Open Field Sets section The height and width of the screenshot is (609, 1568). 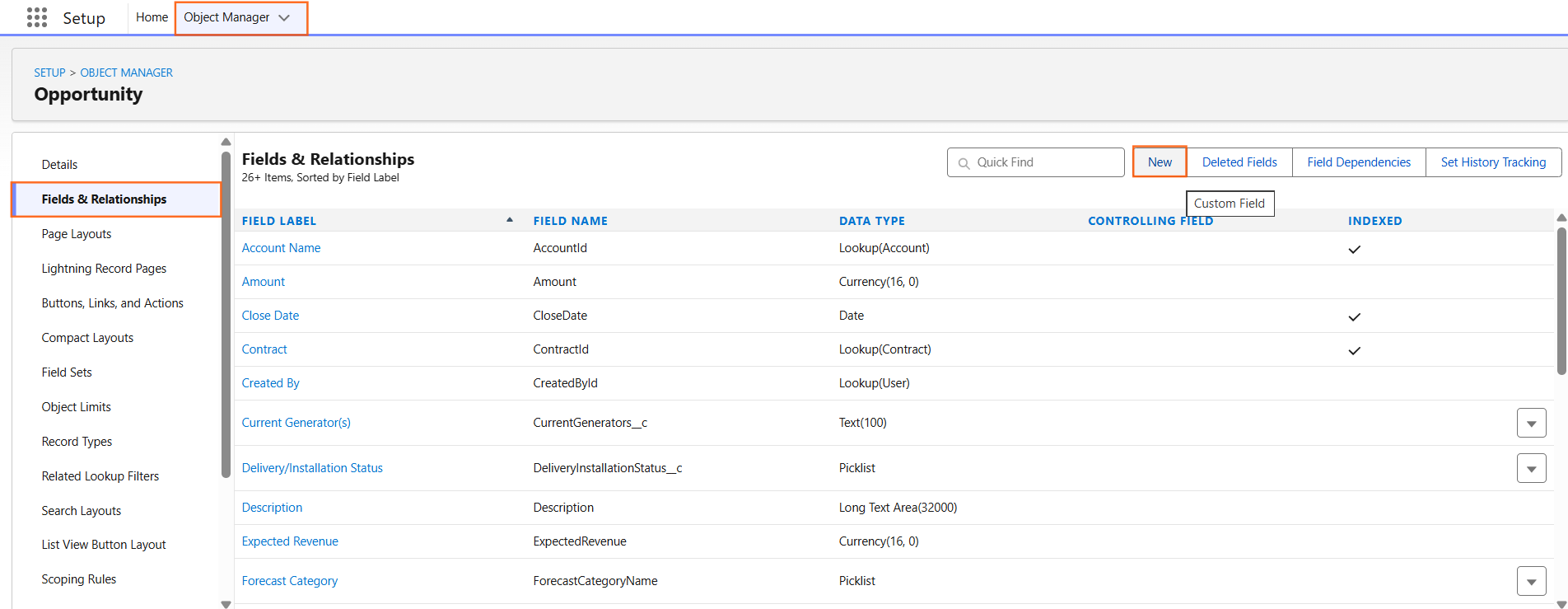coord(67,372)
